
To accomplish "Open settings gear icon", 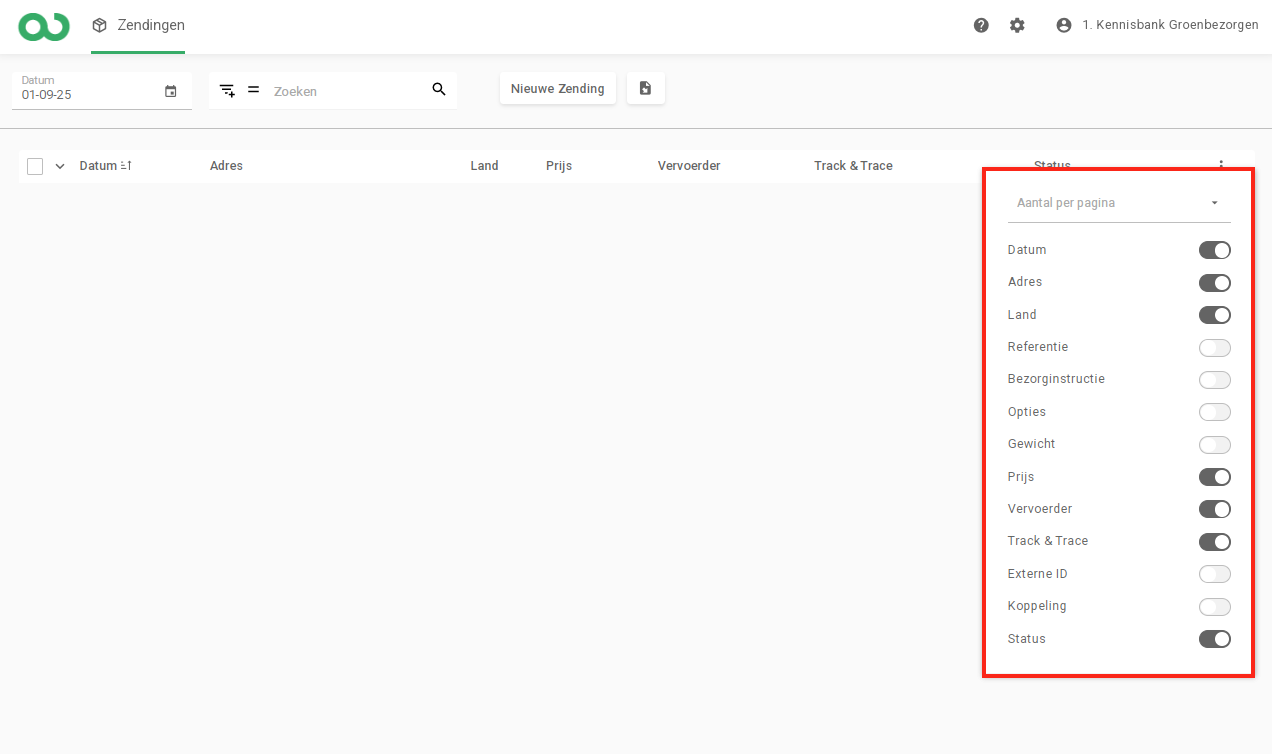I will 1017,26.
